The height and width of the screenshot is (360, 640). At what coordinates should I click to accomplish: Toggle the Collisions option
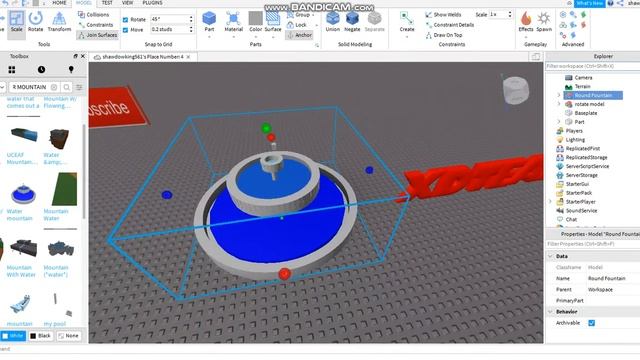click(x=93, y=15)
